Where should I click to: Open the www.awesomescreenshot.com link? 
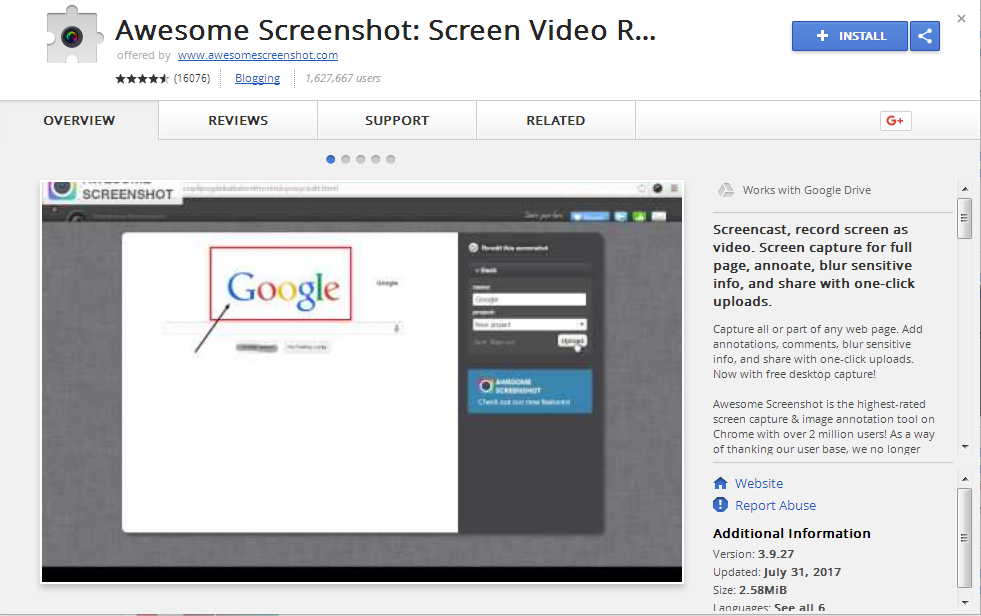[258, 56]
